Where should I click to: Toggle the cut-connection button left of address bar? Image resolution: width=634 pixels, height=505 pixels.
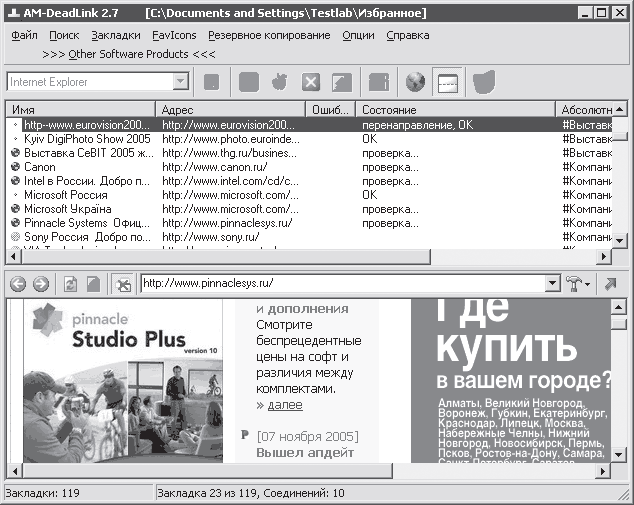click(x=123, y=284)
